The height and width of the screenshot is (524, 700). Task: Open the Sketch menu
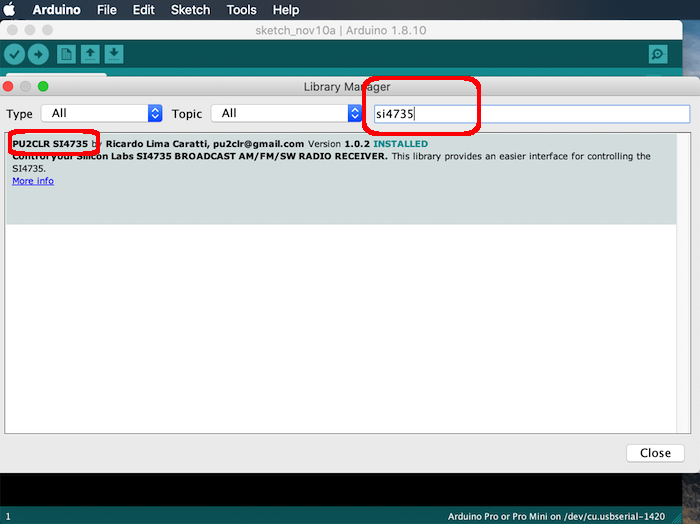click(190, 9)
